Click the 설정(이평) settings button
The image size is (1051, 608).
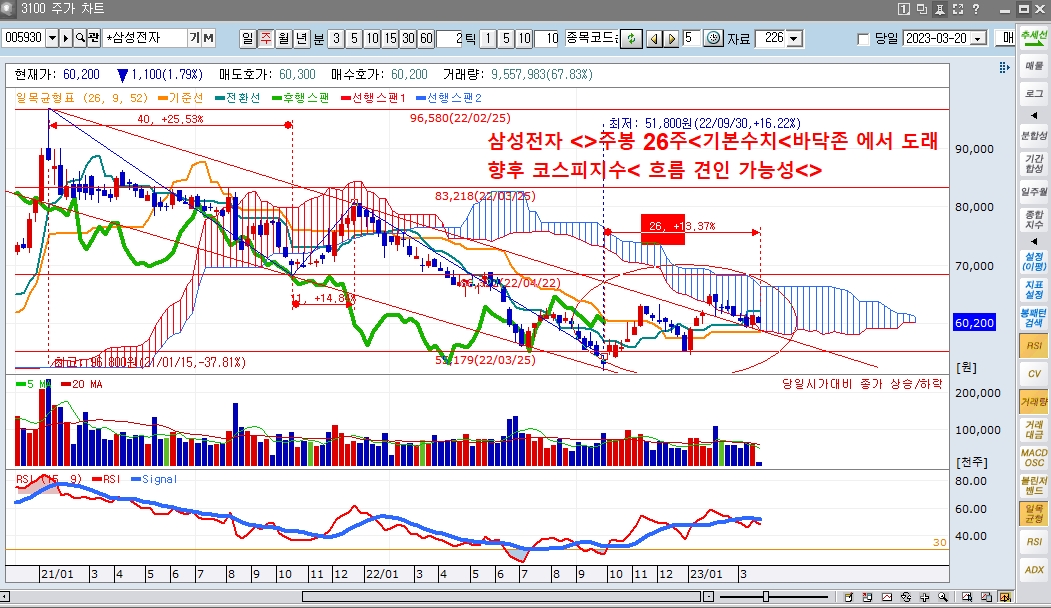coord(1034,261)
